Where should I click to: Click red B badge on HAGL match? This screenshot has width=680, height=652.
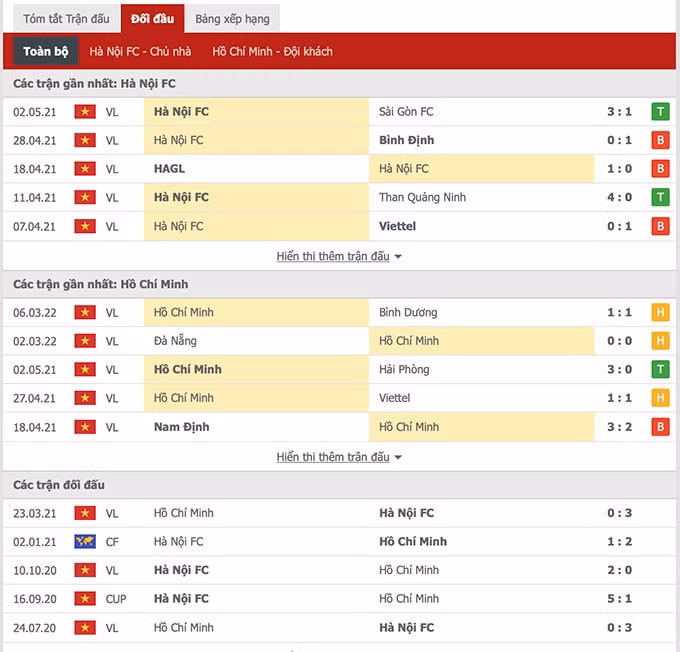point(660,169)
